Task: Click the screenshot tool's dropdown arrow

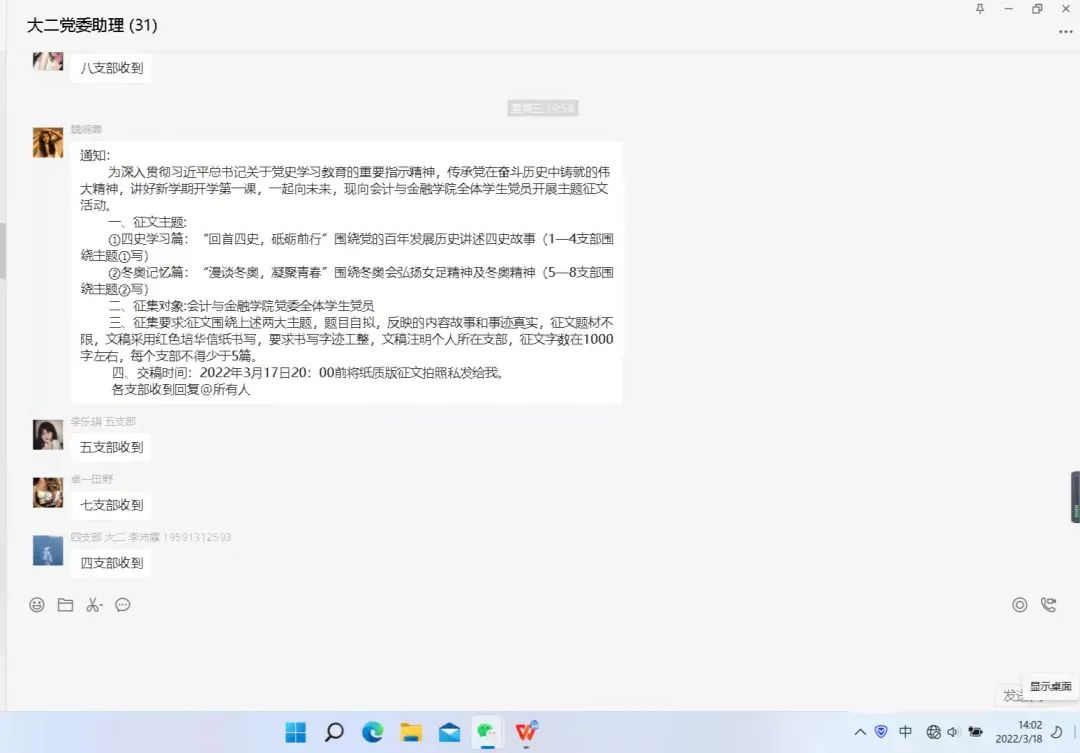Action: coord(102,606)
